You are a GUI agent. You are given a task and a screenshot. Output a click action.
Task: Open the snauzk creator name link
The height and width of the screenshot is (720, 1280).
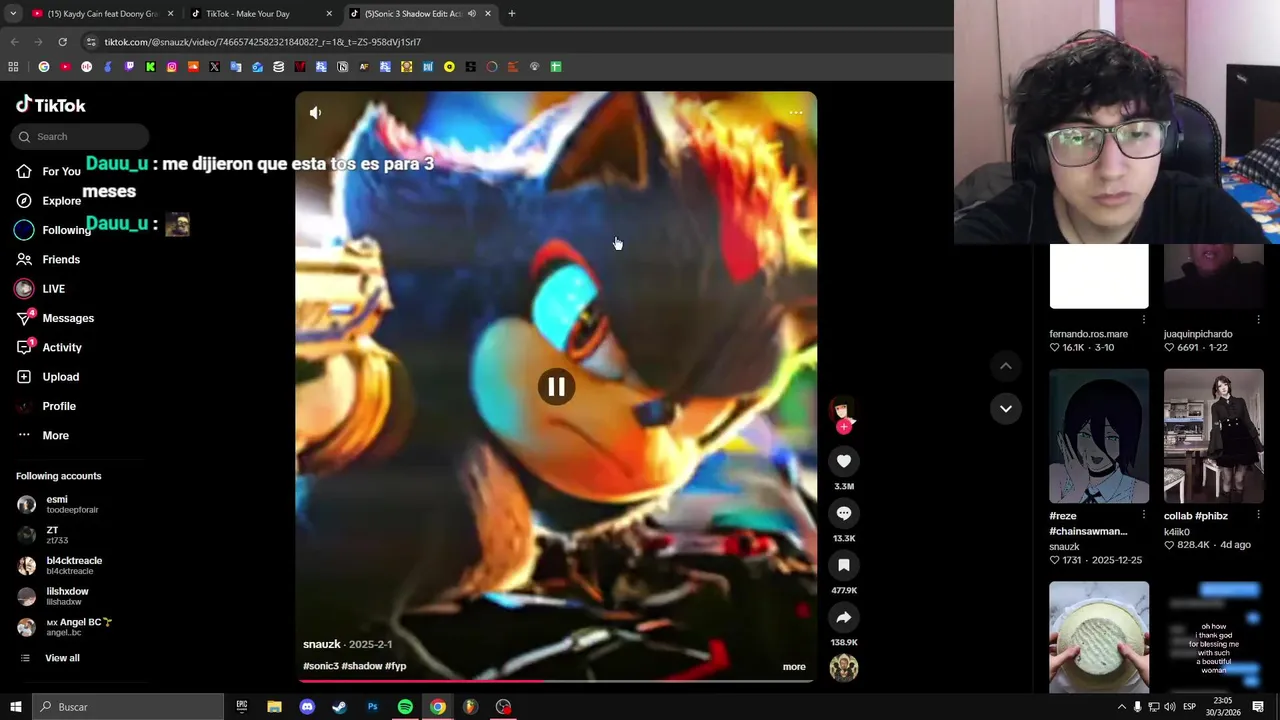322,645
